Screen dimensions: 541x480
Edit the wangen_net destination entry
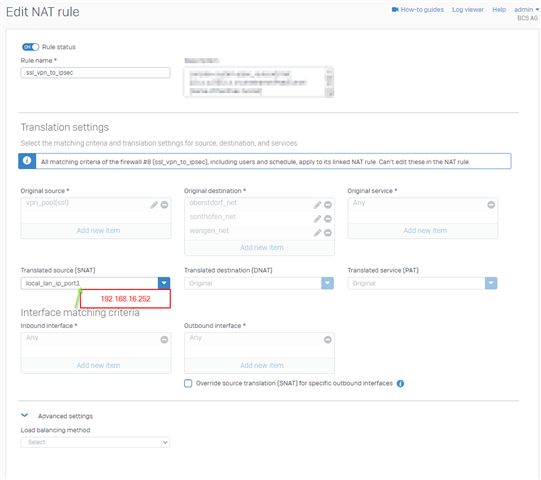317,233
